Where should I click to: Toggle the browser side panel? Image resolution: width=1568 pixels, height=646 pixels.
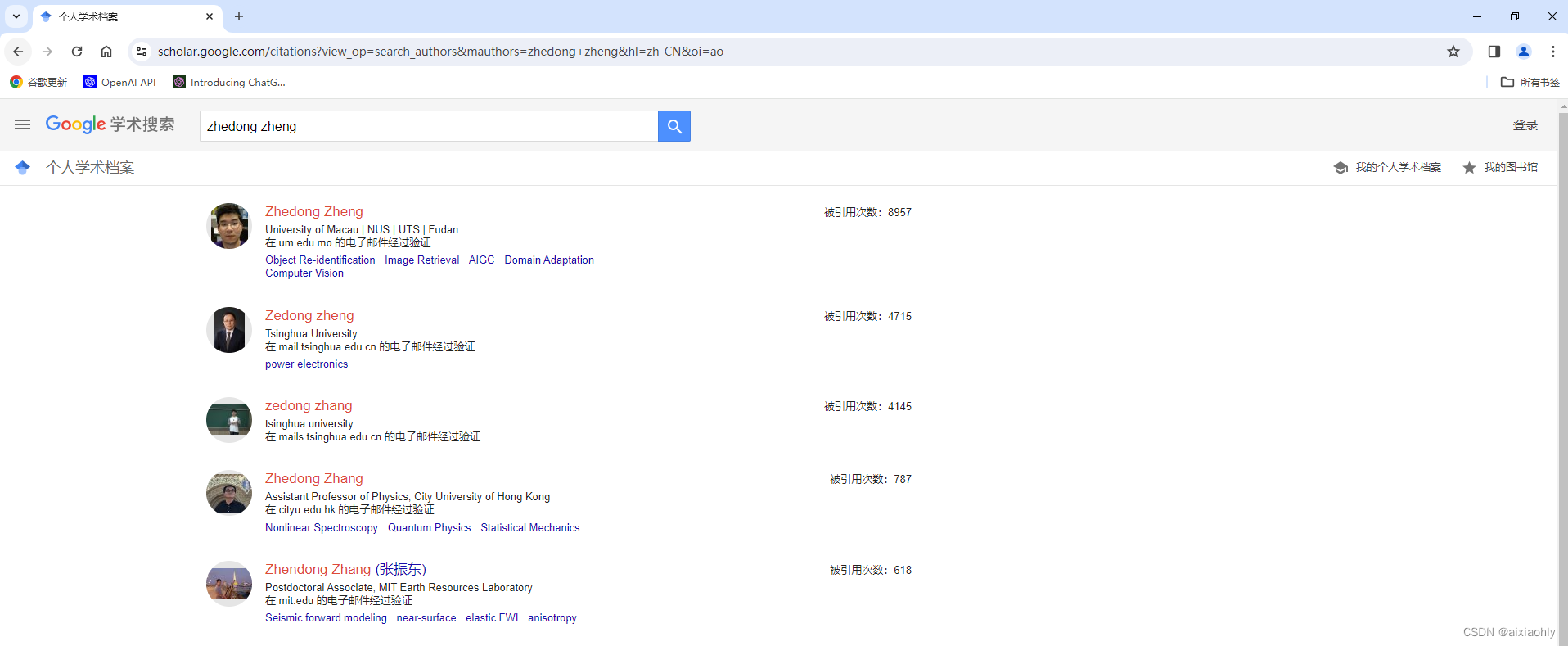pos(1494,52)
